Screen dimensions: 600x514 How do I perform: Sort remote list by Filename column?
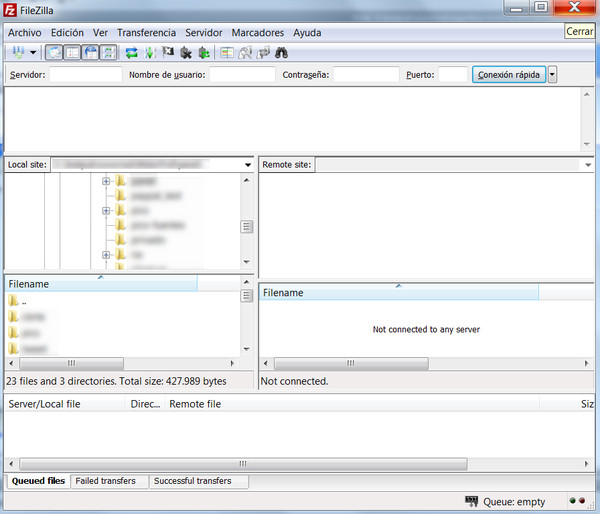pyautogui.click(x=399, y=293)
